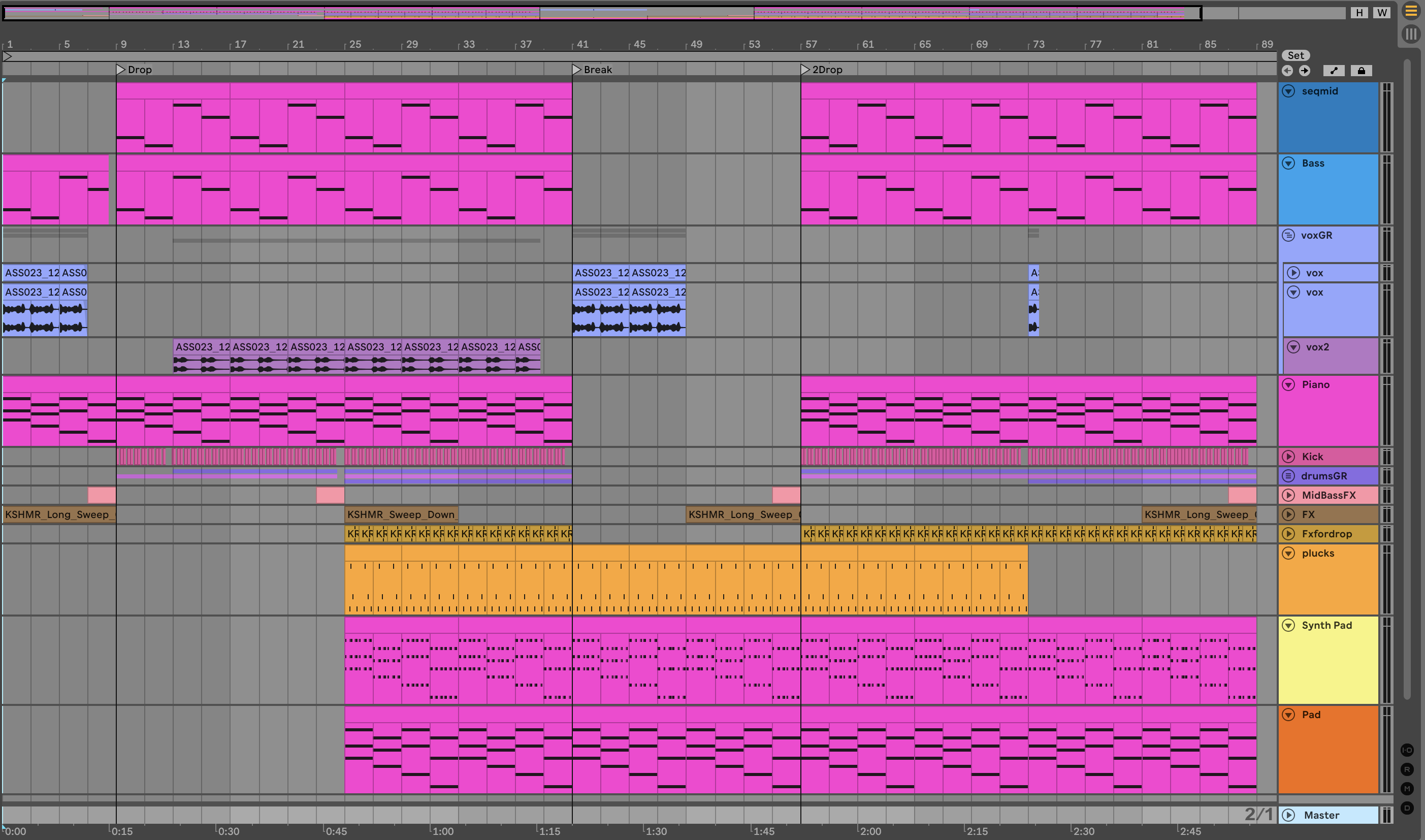Select the 2Drop locator marker
The image size is (1425, 840).
click(806, 70)
